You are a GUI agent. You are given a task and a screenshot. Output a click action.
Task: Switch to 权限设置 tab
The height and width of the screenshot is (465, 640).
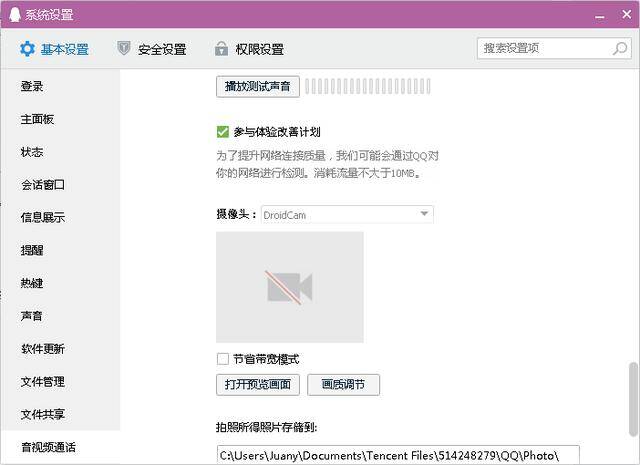pos(249,49)
